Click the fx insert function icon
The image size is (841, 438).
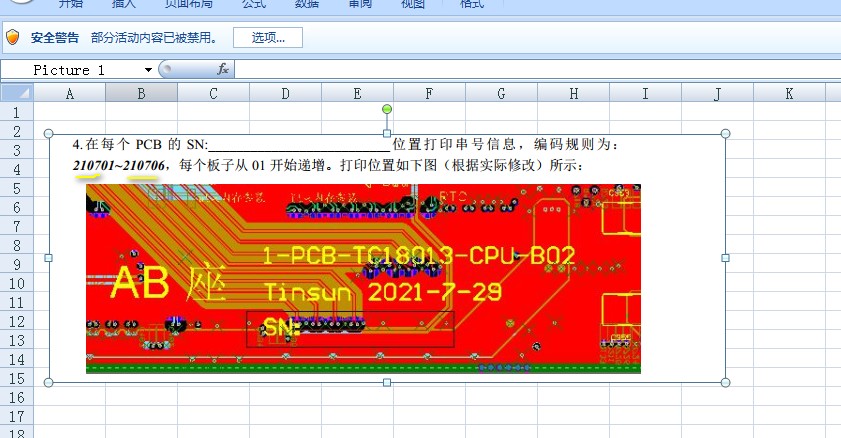coord(223,69)
